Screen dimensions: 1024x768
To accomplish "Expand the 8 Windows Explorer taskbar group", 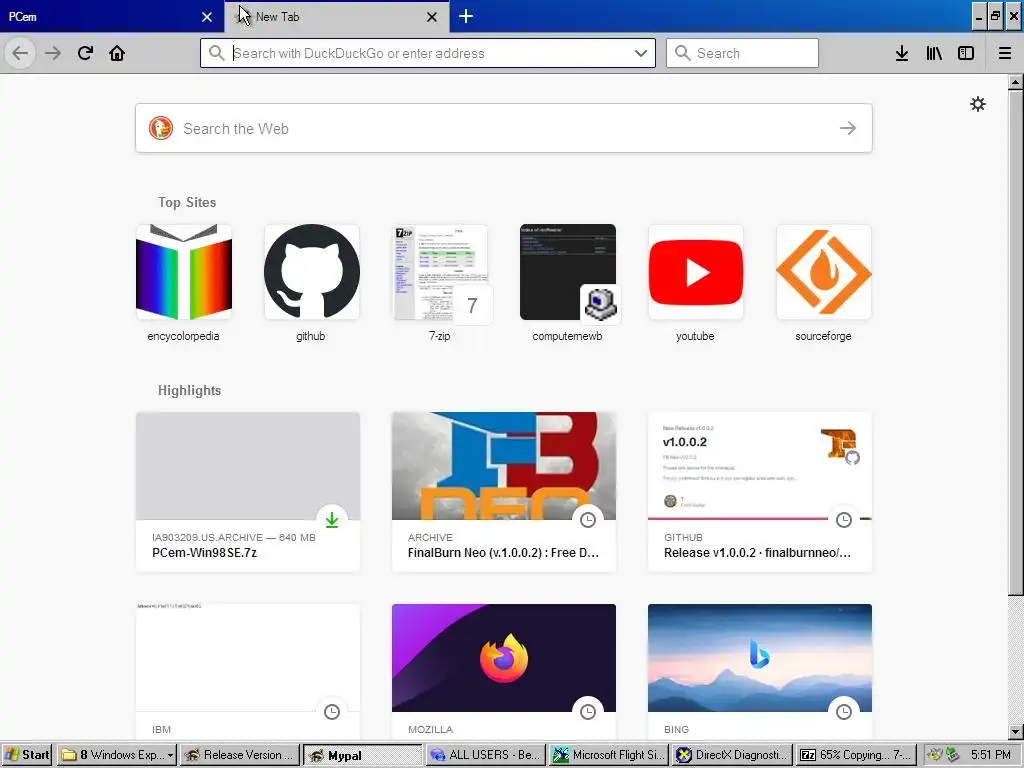I will [116, 755].
